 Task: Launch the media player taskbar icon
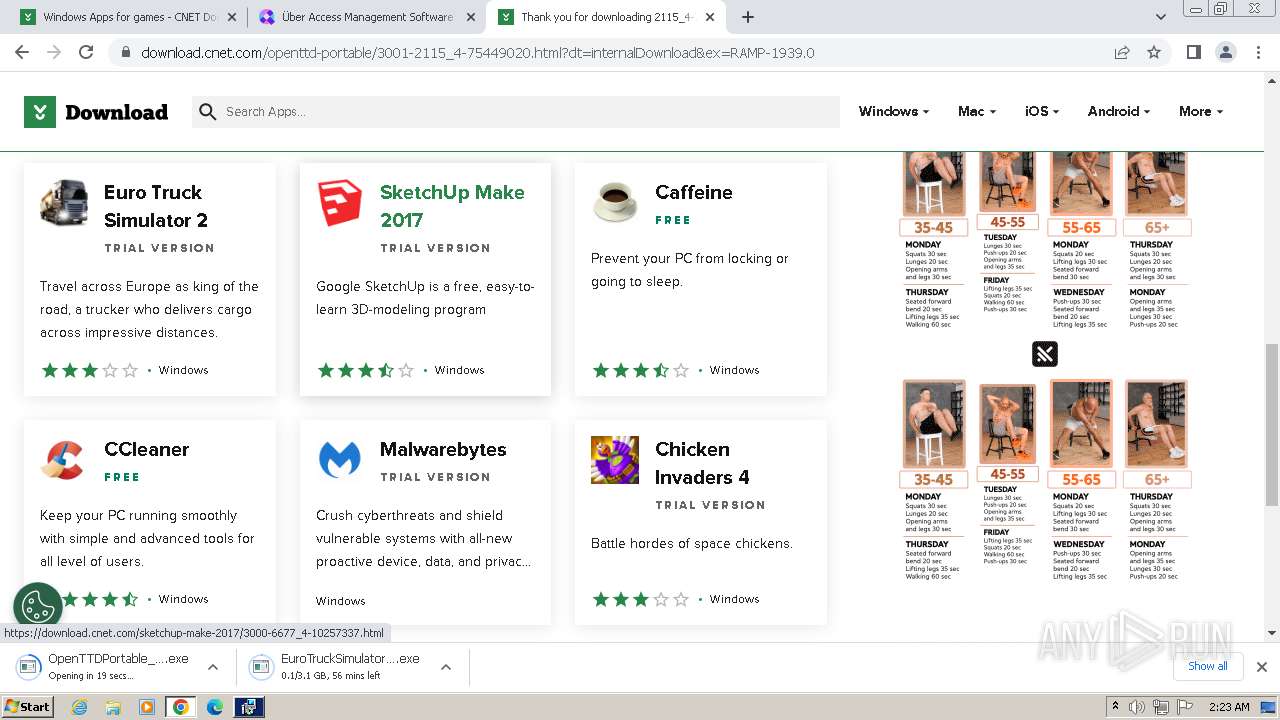pos(147,707)
